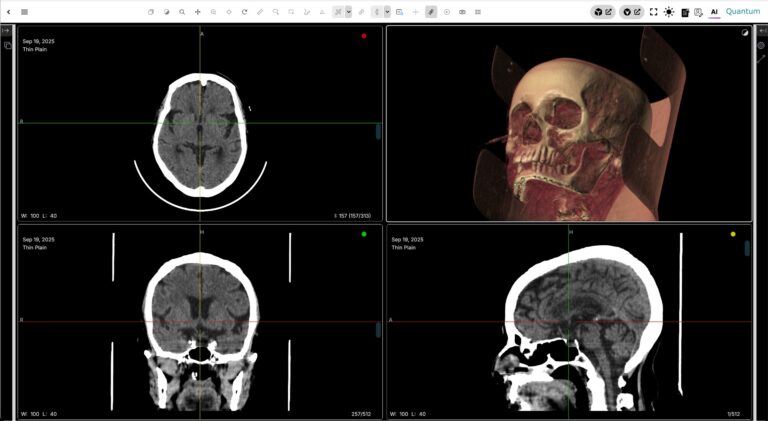This screenshot has height=421, width=768.
Task: Click the fullscreen expand icon
Action: (x=653, y=12)
